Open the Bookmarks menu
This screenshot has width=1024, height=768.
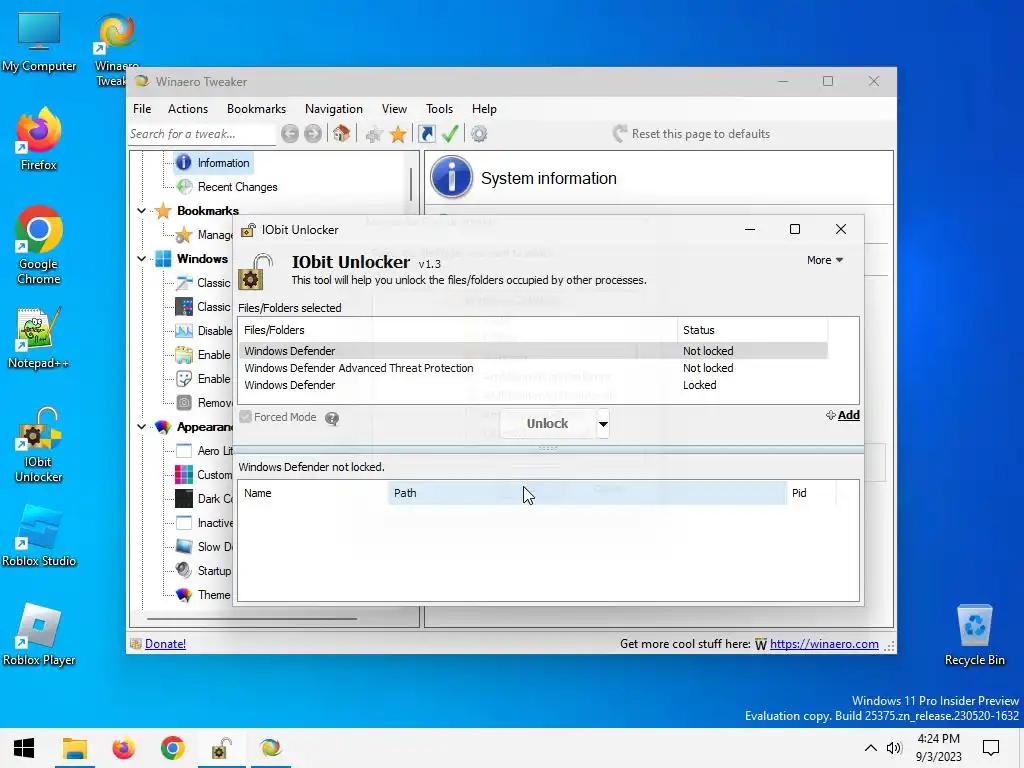(x=257, y=109)
